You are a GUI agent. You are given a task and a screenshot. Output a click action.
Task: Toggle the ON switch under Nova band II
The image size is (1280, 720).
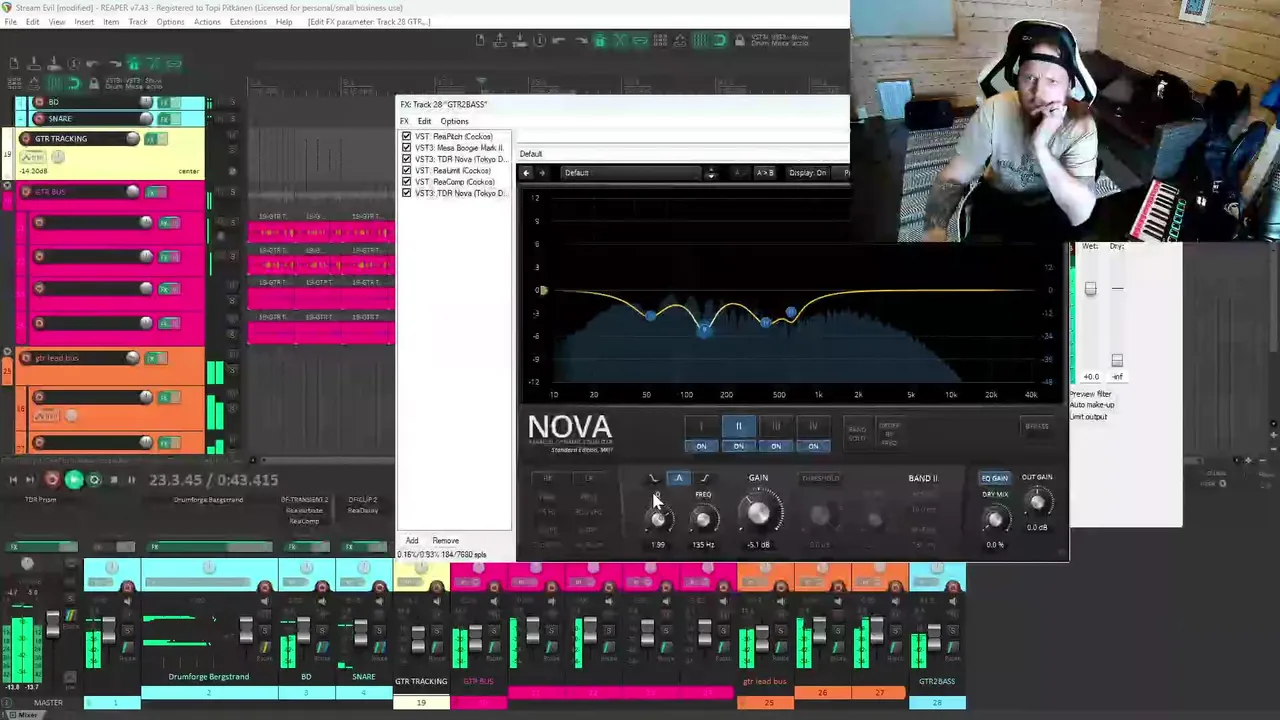coord(738,446)
